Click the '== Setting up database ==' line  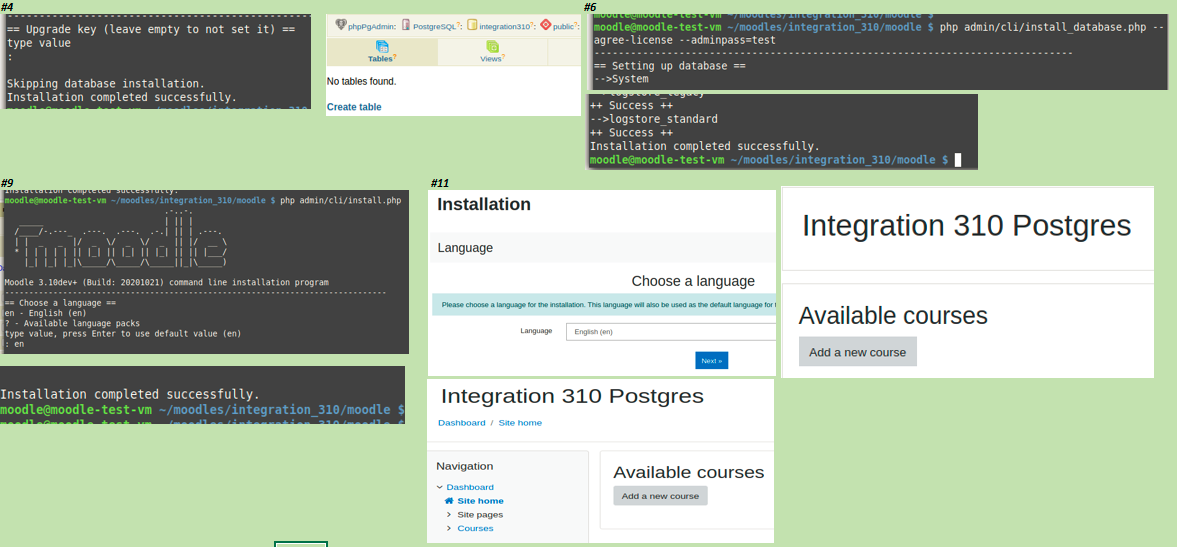tap(670, 66)
